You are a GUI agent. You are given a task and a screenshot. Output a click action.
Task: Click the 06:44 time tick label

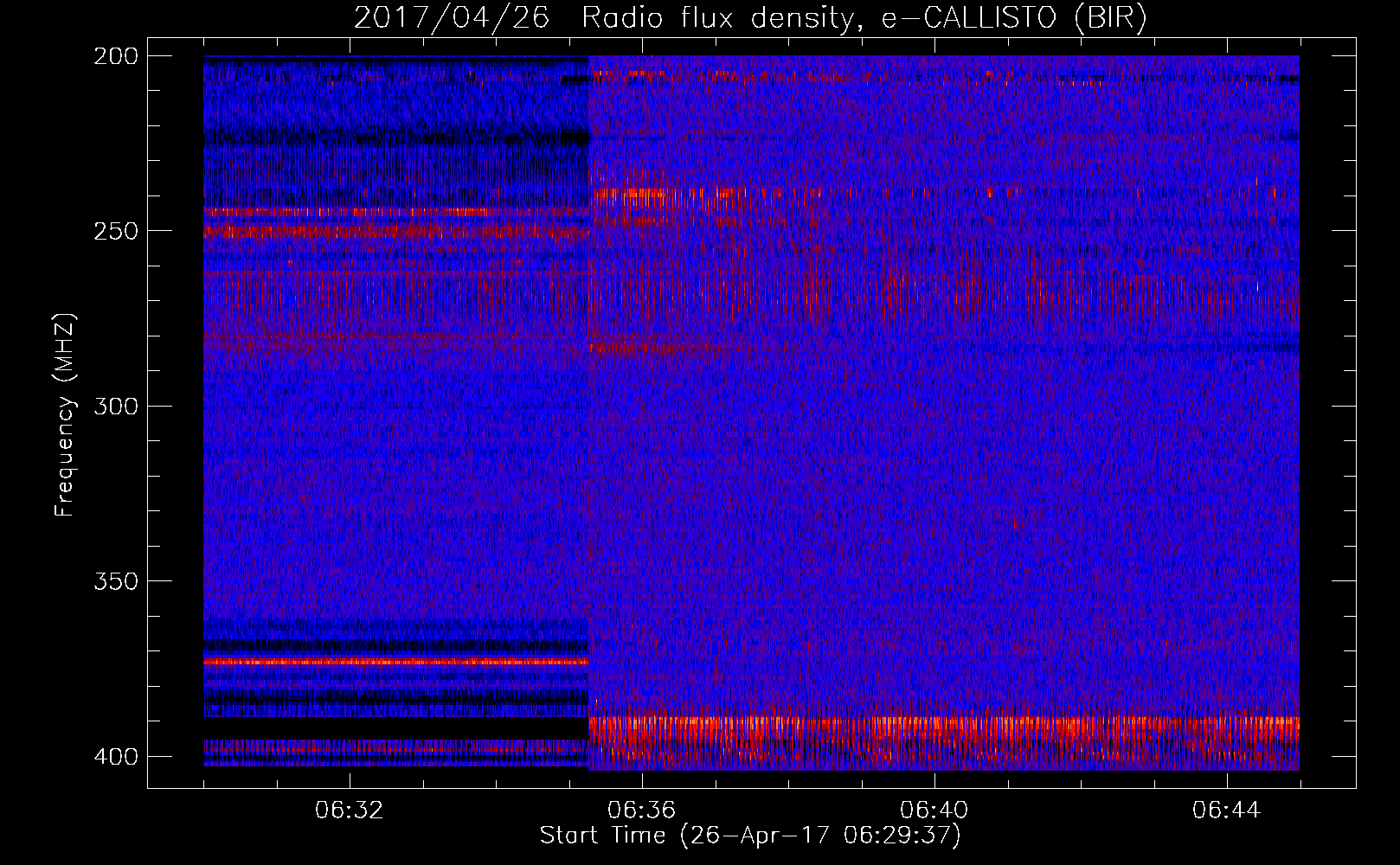point(1227,811)
